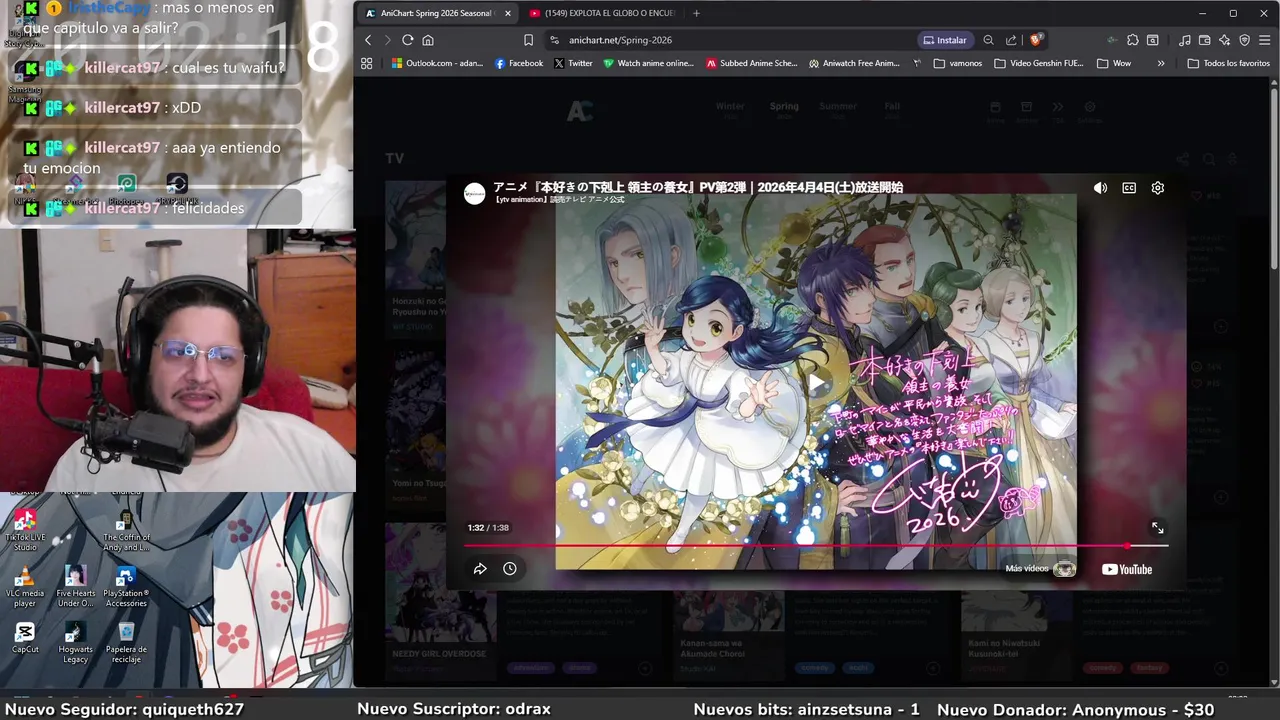This screenshot has width=1280, height=720.
Task: Open the music note playlist icon
Action: point(1185,40)
